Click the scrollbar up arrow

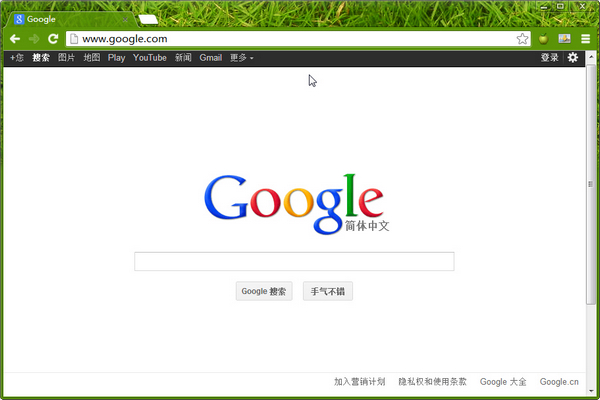coord(591,57)
